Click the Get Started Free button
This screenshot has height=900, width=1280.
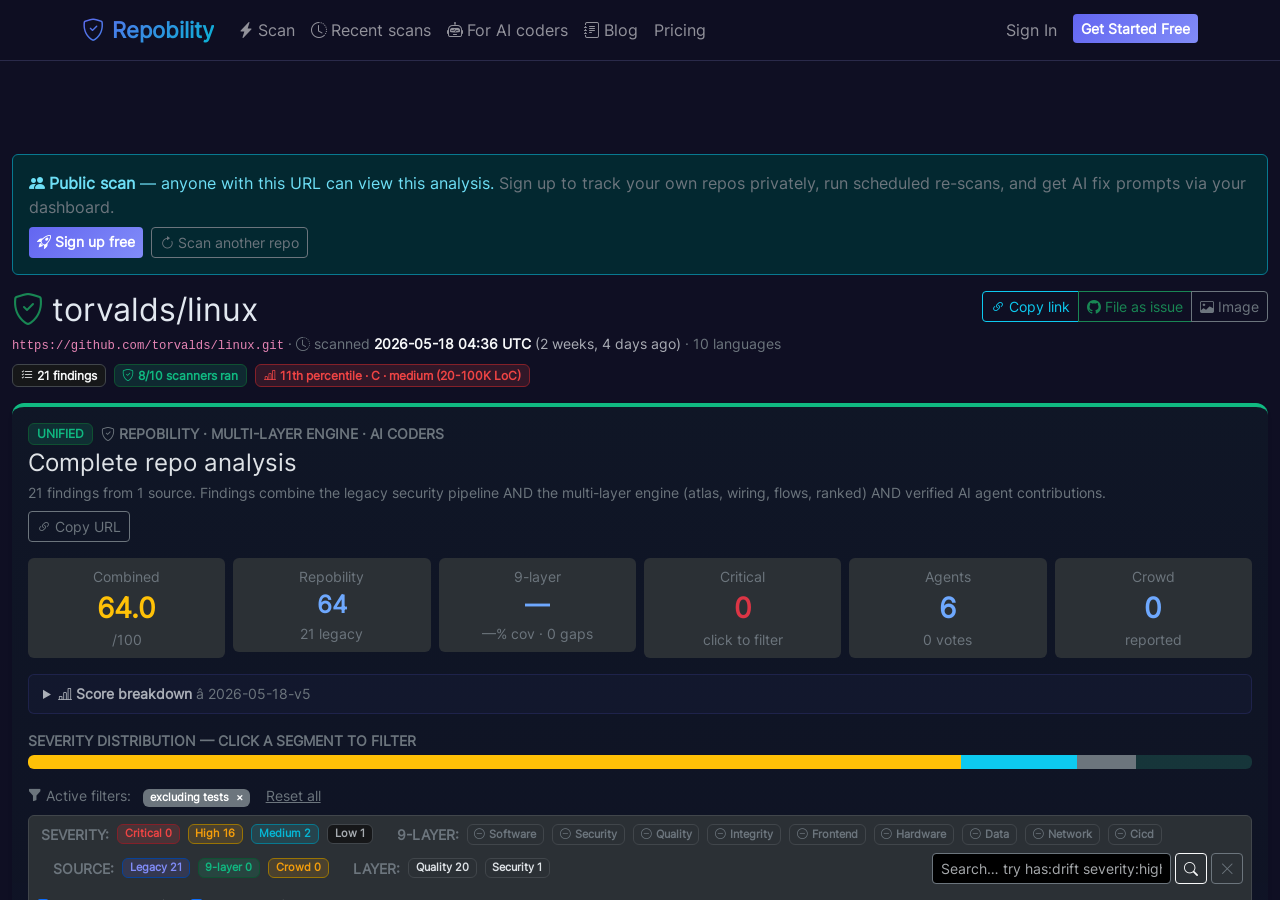click(1135, 29)
